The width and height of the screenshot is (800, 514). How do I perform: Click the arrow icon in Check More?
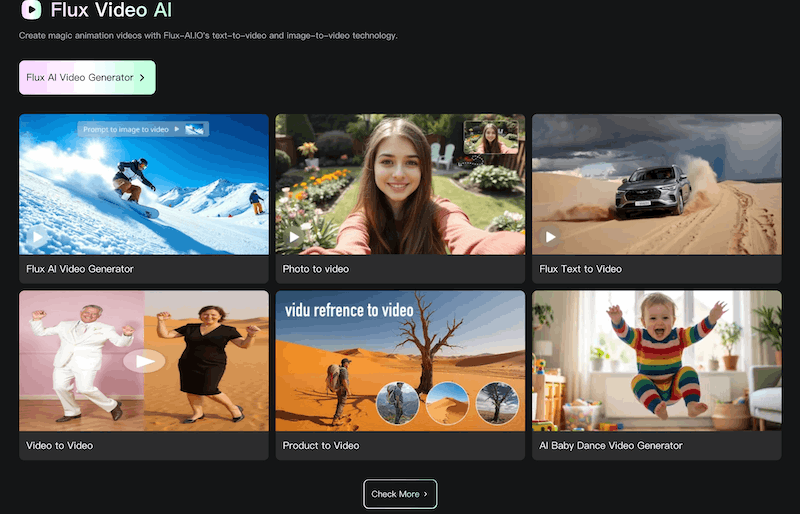(426, 494)
